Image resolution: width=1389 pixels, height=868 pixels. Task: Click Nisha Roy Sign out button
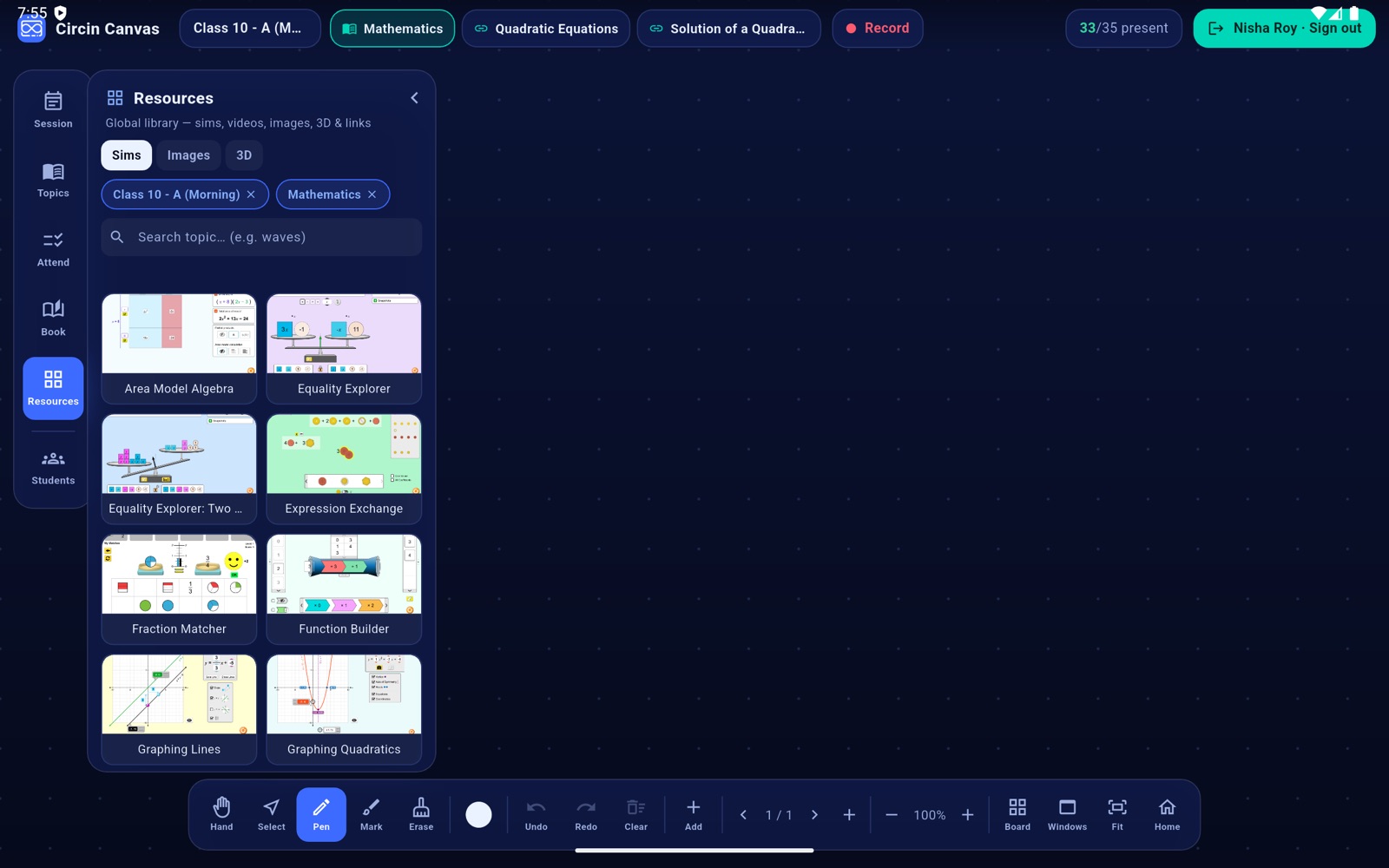coord(1284,29)
